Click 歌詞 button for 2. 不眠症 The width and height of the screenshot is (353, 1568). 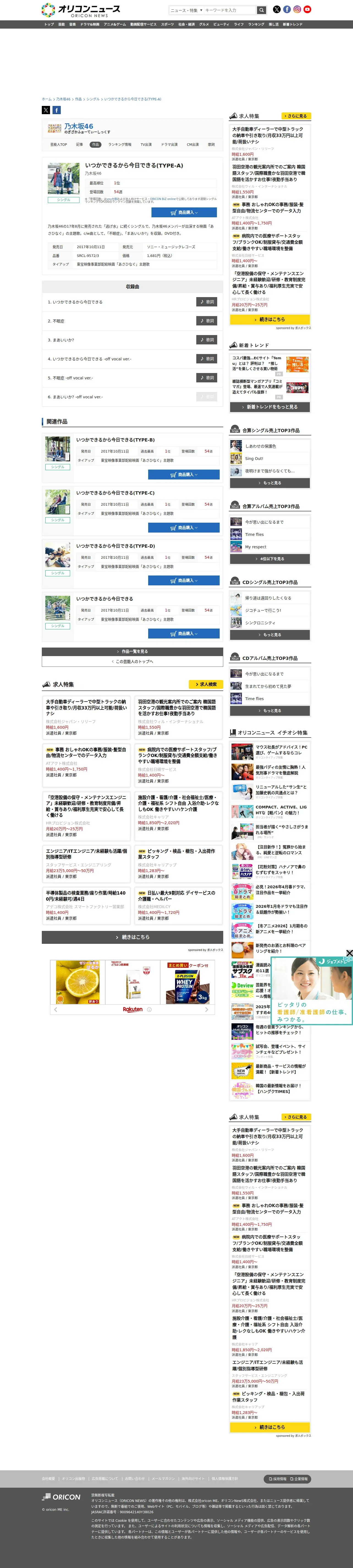coord(207,321)
